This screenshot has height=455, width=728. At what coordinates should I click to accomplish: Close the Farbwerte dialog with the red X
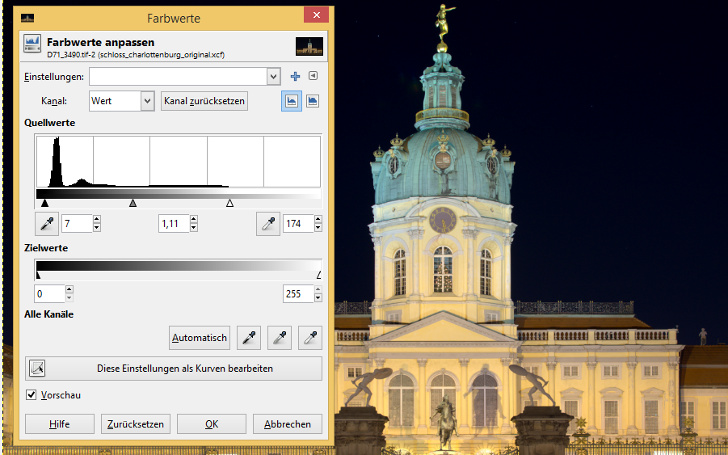point(317,15)
